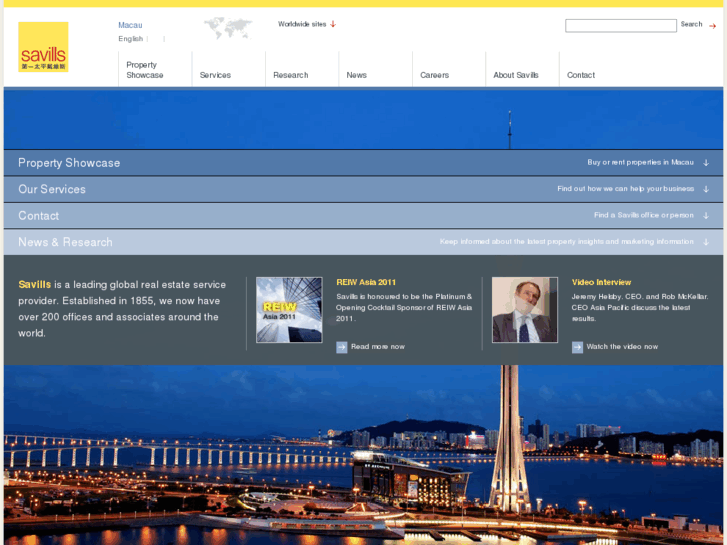Viewport: 727px width, 545px height.
Task: Focus the search input field
Action: pyautogui.click(x=621, y=26)
